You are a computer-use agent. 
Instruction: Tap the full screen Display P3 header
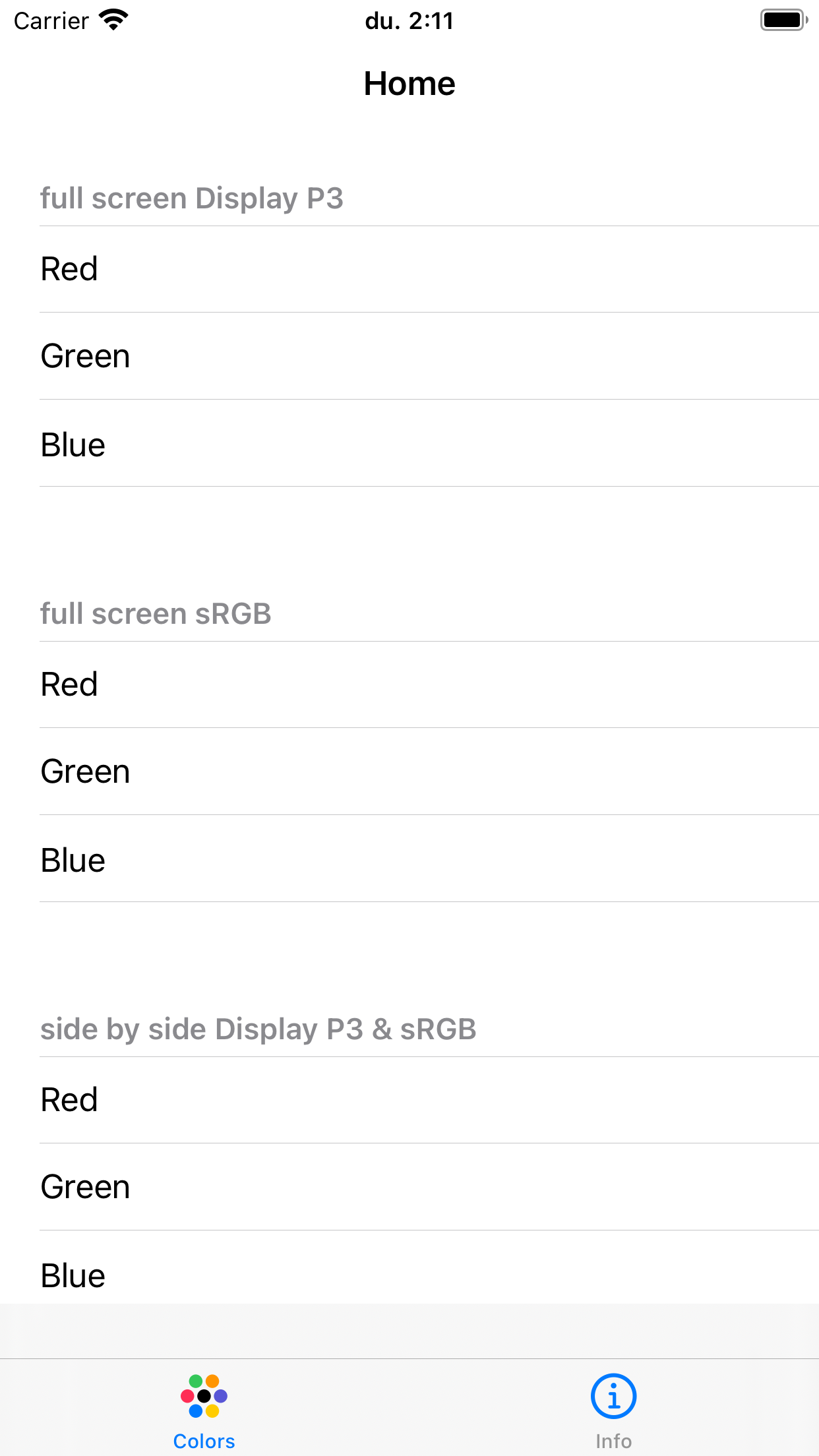tap(191, 198)
